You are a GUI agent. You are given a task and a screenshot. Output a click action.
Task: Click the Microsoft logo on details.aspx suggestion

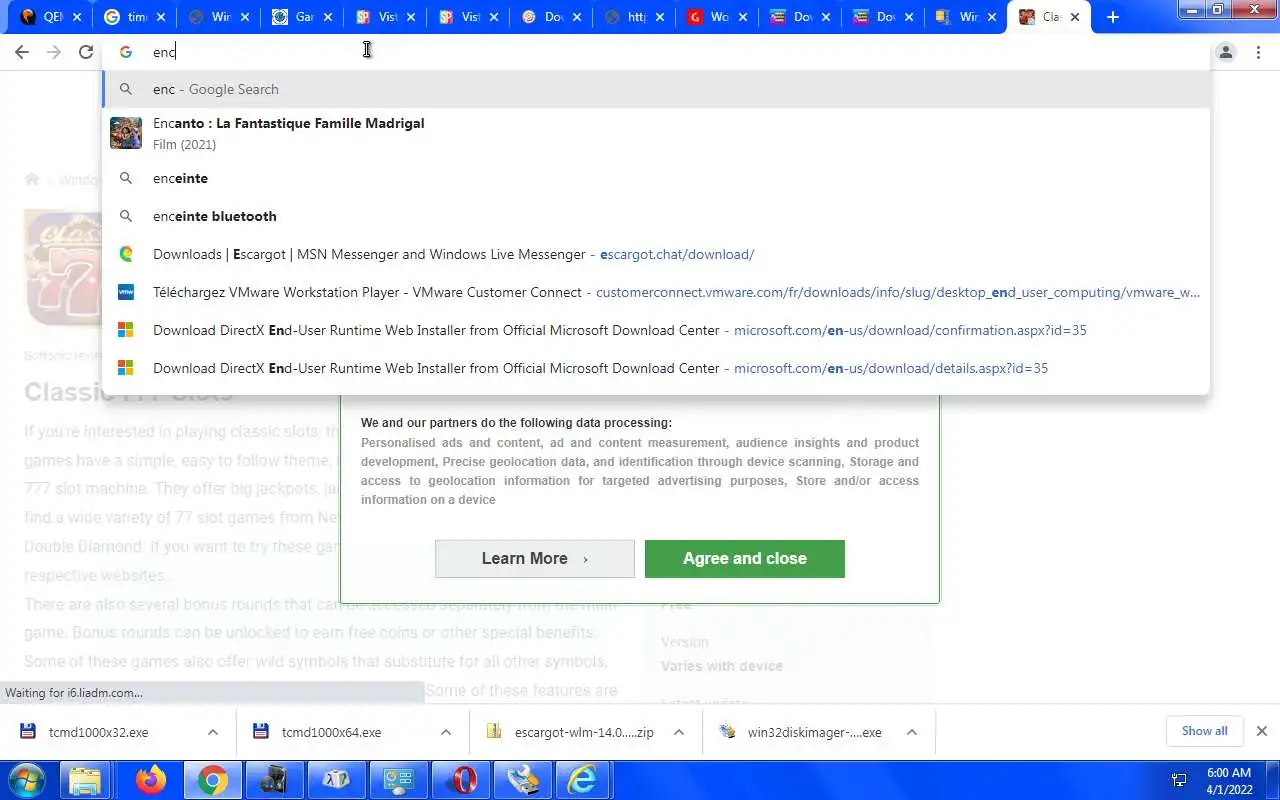pyautogui.click(x=126, y=368)
